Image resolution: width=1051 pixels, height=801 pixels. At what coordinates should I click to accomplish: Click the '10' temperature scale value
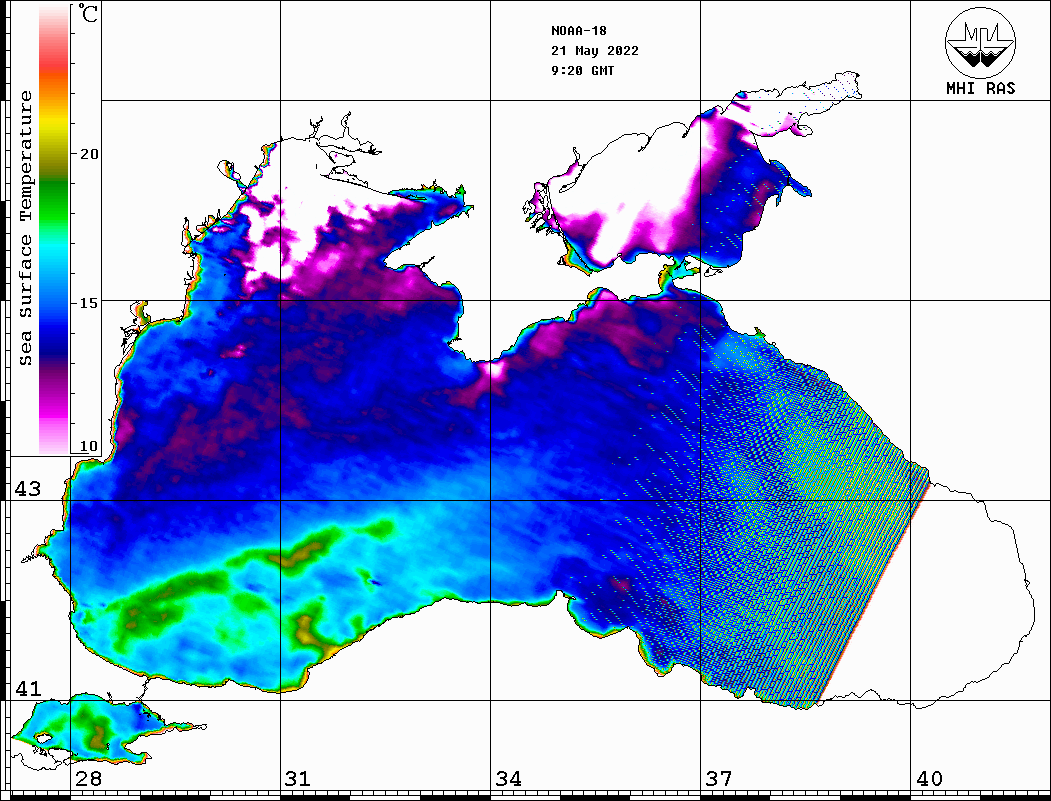coord(88,446)
